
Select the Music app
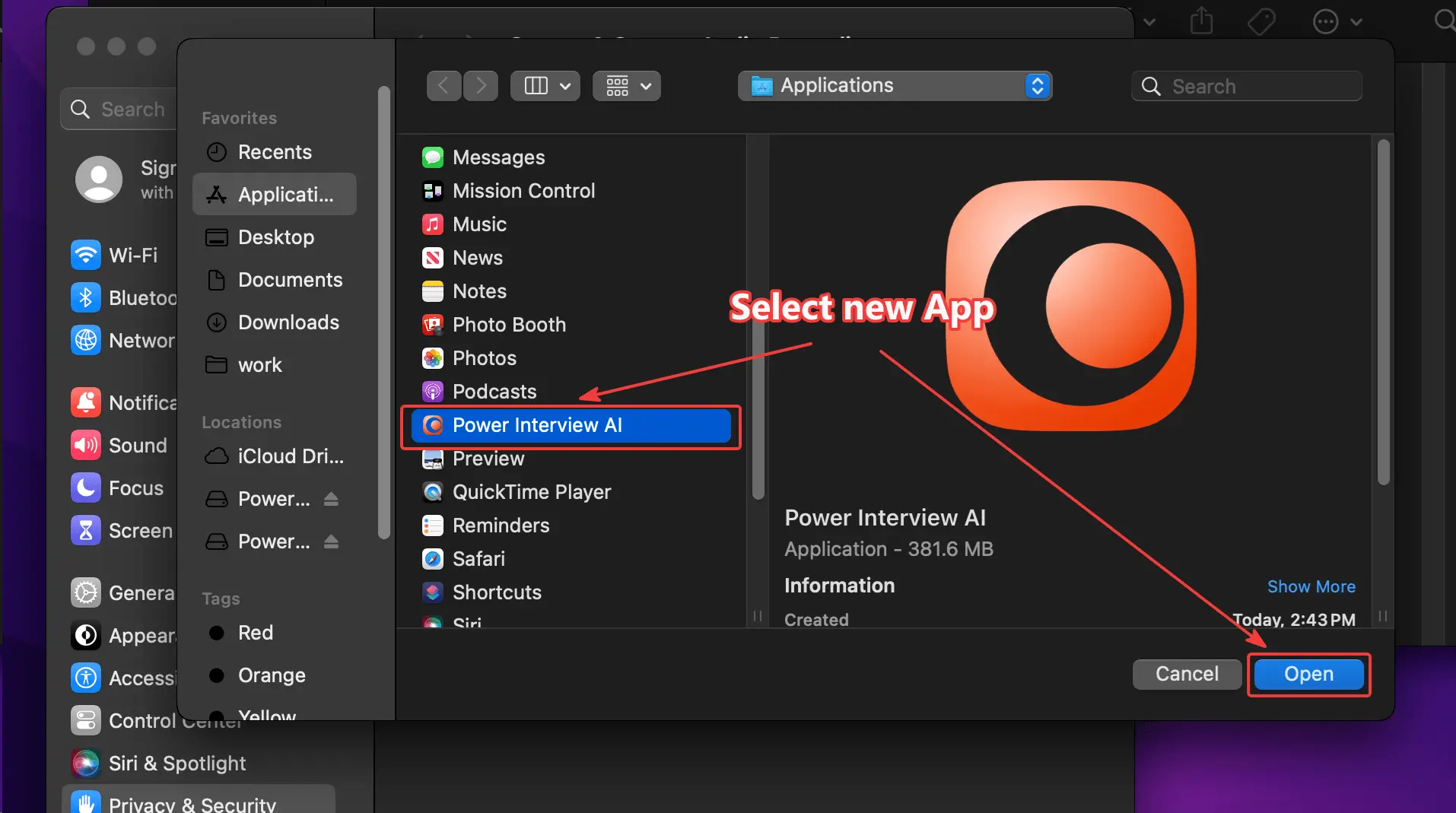[x=571, y=224]
